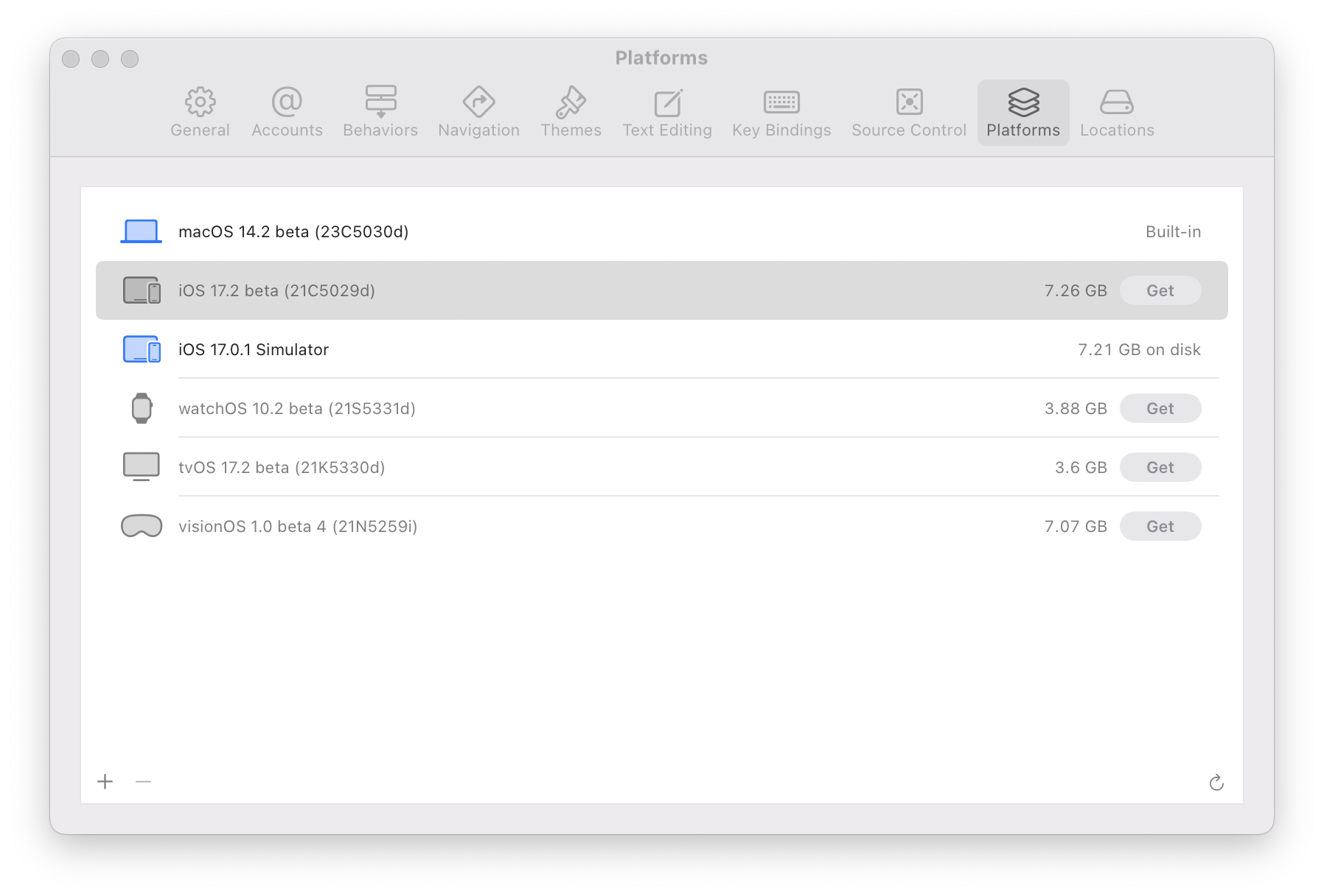Get the visionOS 1.0 beta 4 platform
The width and height of the screenshot is (1324, 896).
(x=1160, y=526)
